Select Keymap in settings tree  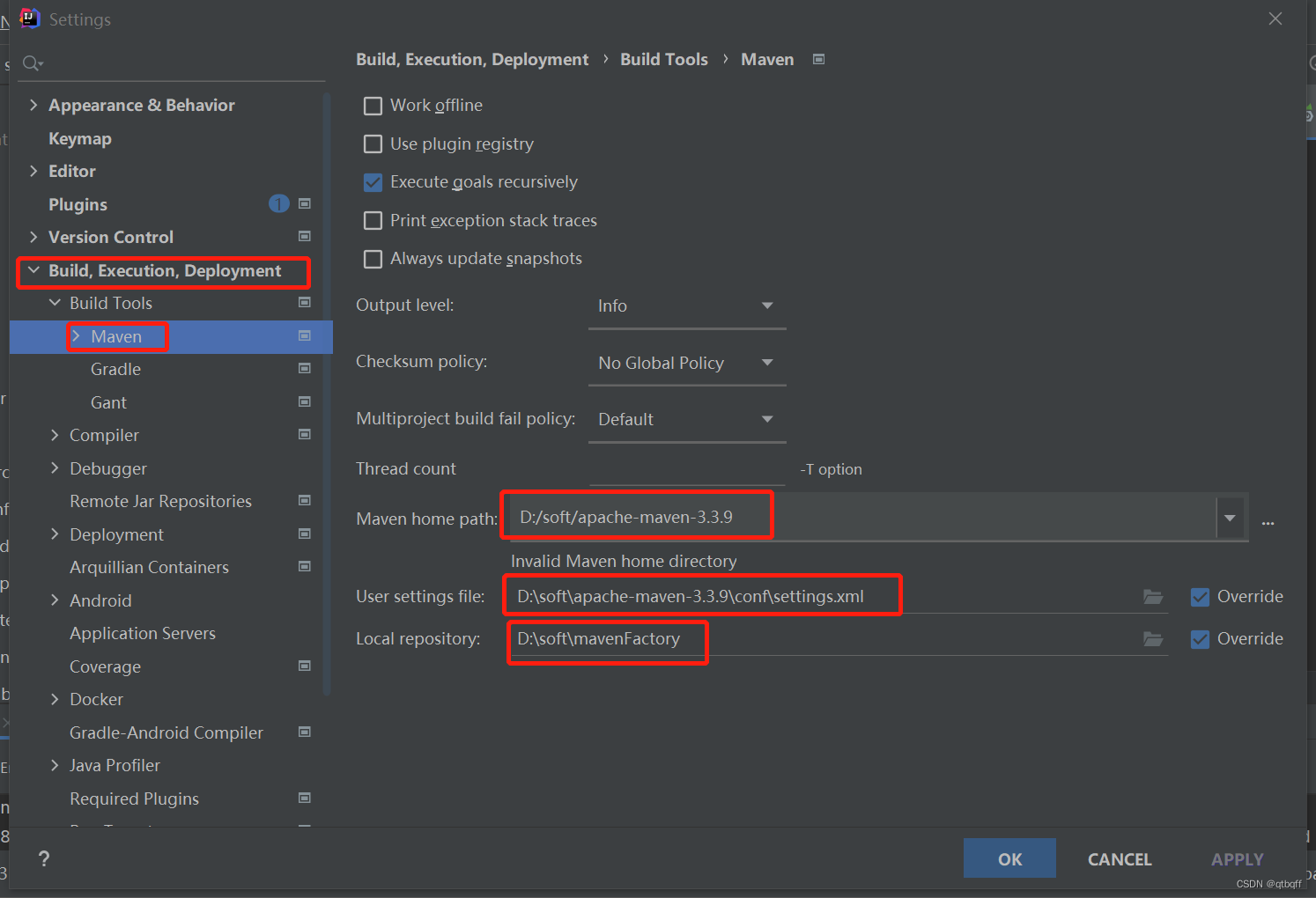point(80,138)
